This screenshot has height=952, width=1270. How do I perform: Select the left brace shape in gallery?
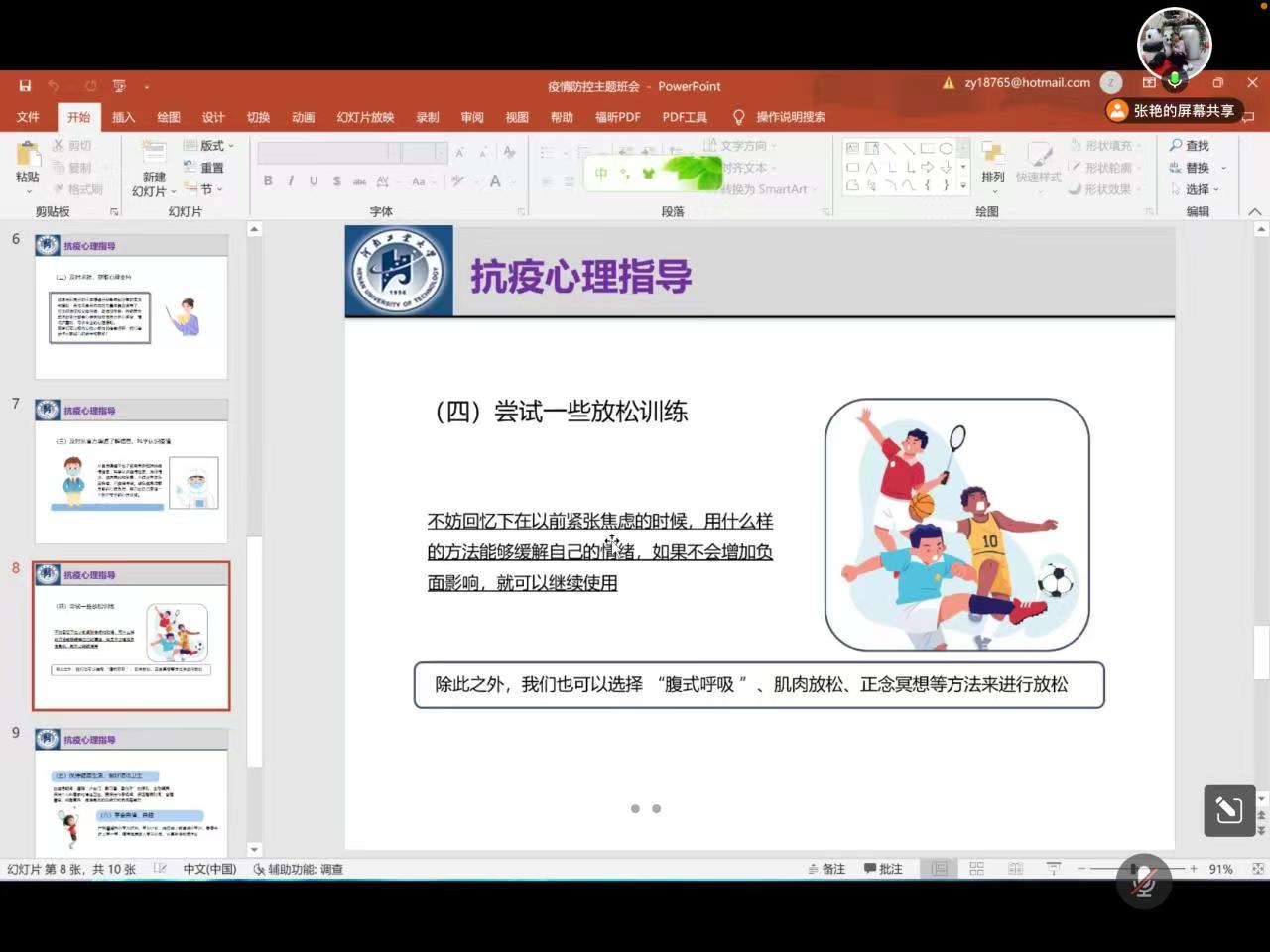click(928, 185)
